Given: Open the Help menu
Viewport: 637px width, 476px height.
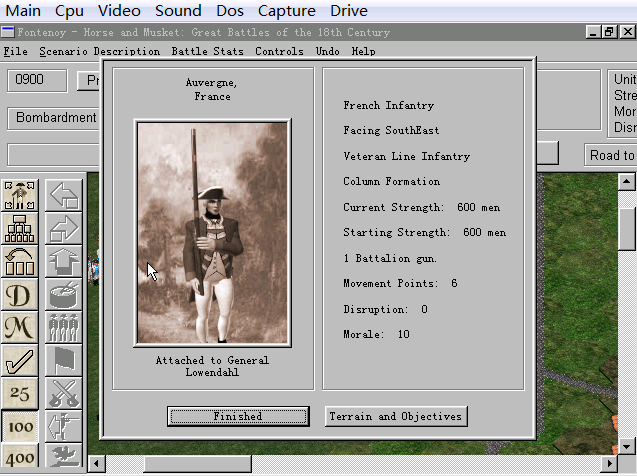Looking at the screenshot, I should (x=363, y=51).
